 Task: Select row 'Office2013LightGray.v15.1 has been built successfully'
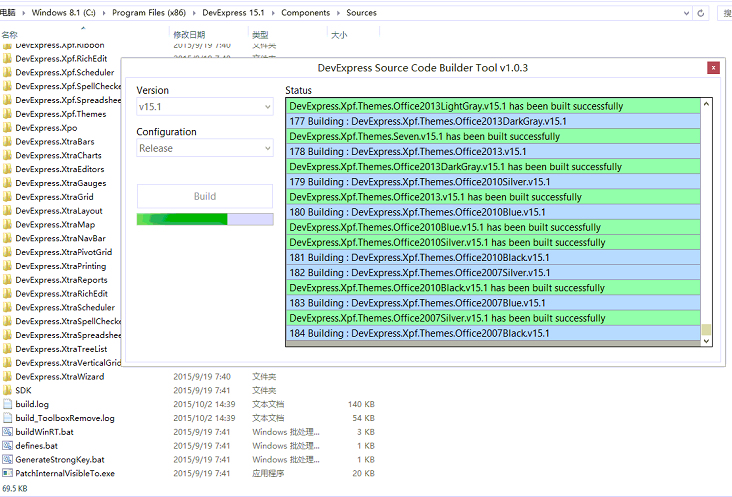pos(493,106)
